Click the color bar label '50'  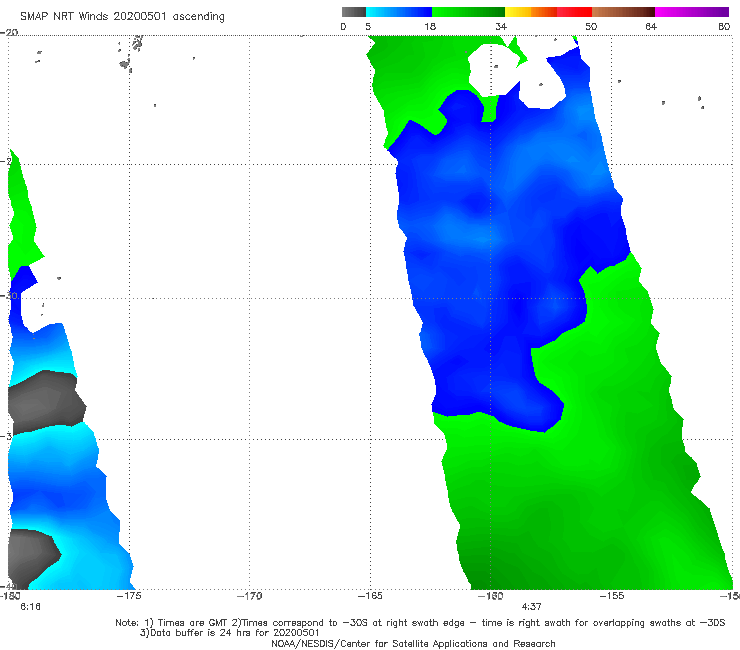point(591,27)
